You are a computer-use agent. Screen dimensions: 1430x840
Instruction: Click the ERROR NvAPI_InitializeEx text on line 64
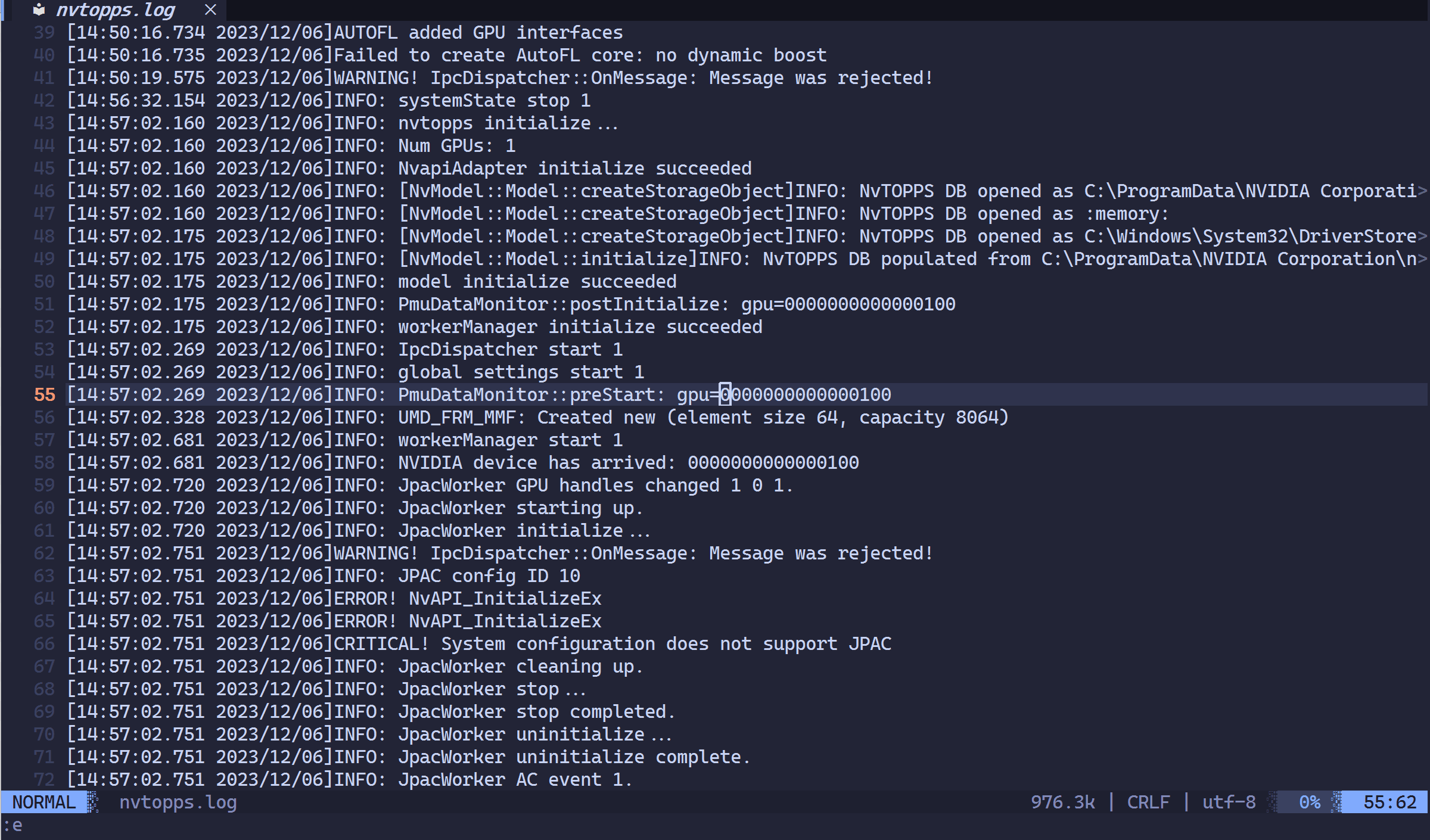tap(465, 598)
